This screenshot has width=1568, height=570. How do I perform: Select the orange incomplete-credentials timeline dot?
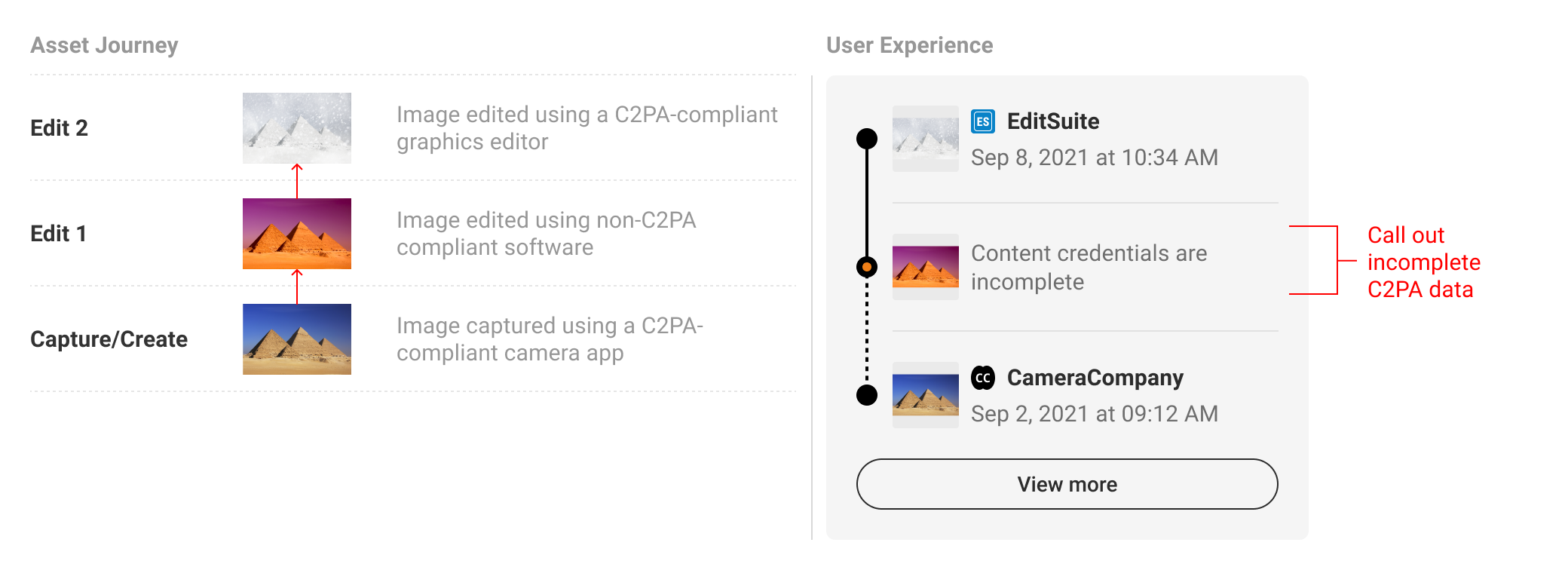[867, 267]
